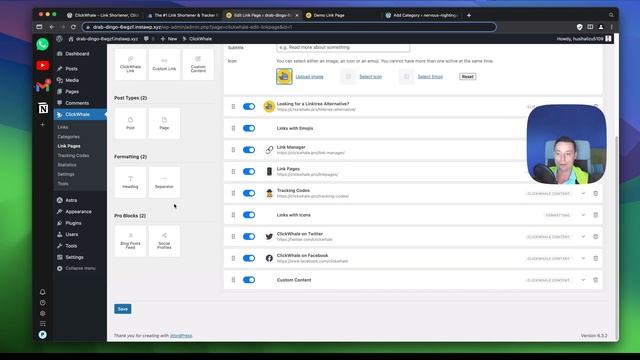Delete the ClickWhale on Facebook row
Viewport: 640px width, 360px height.
(596, 258)
